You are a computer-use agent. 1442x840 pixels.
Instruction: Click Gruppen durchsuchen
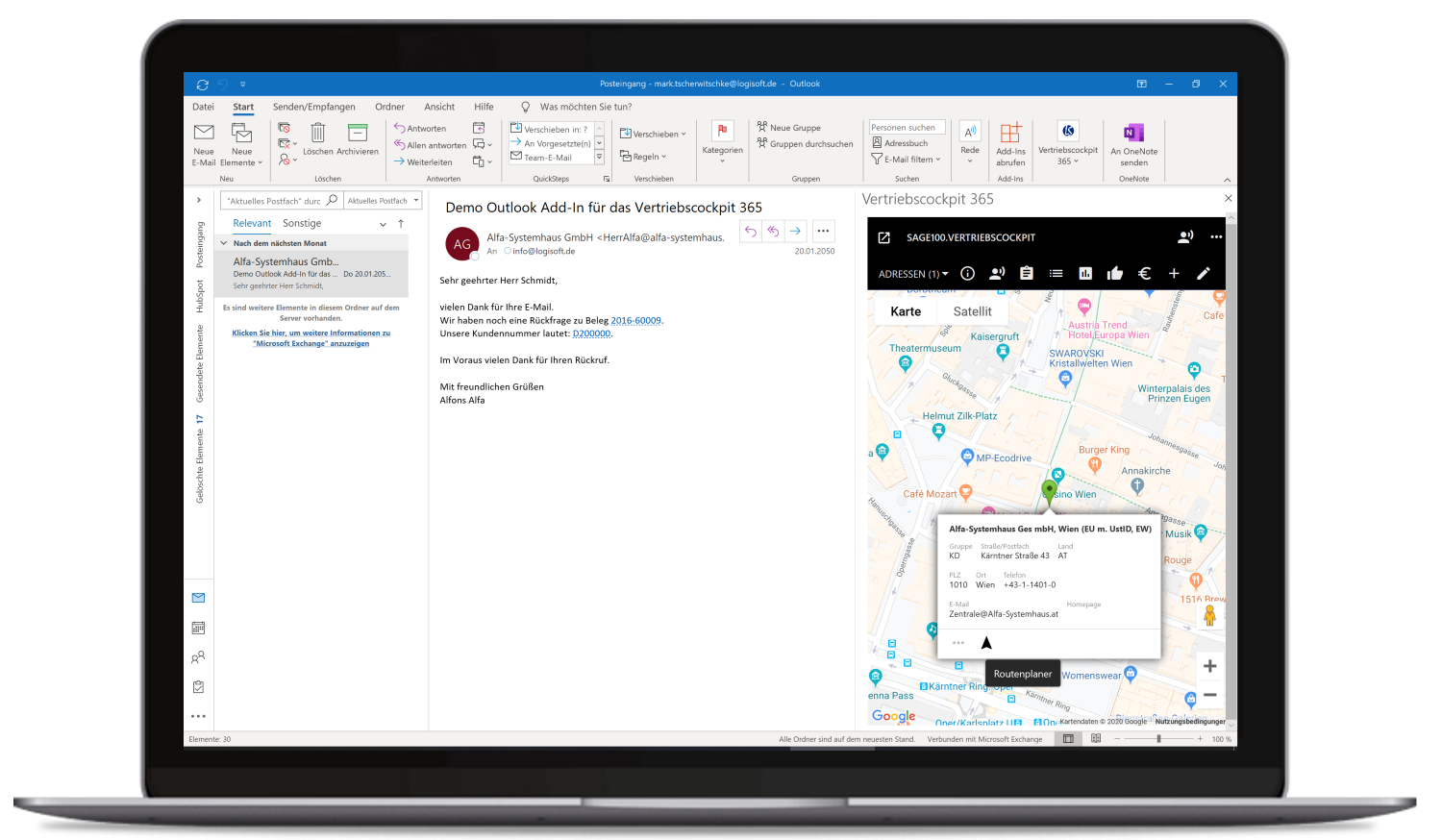click(x=805, y=144)
